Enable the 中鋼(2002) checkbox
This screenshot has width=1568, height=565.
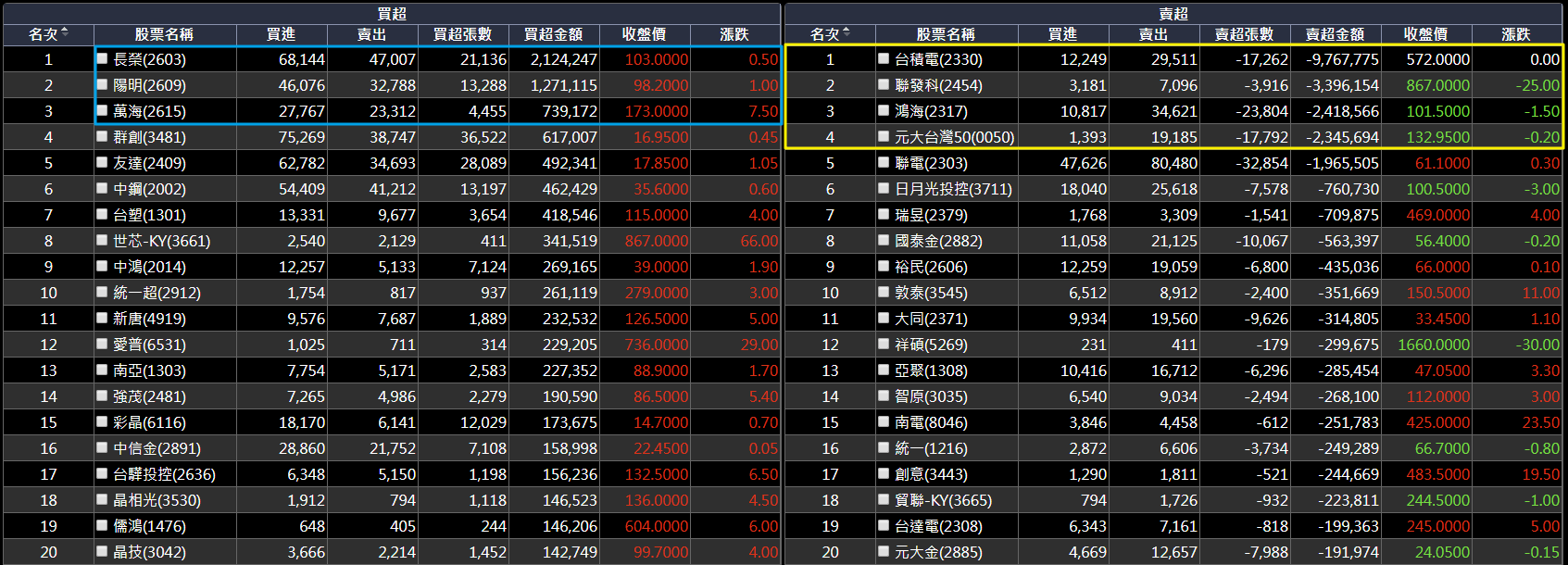click(x=103, y=188)
